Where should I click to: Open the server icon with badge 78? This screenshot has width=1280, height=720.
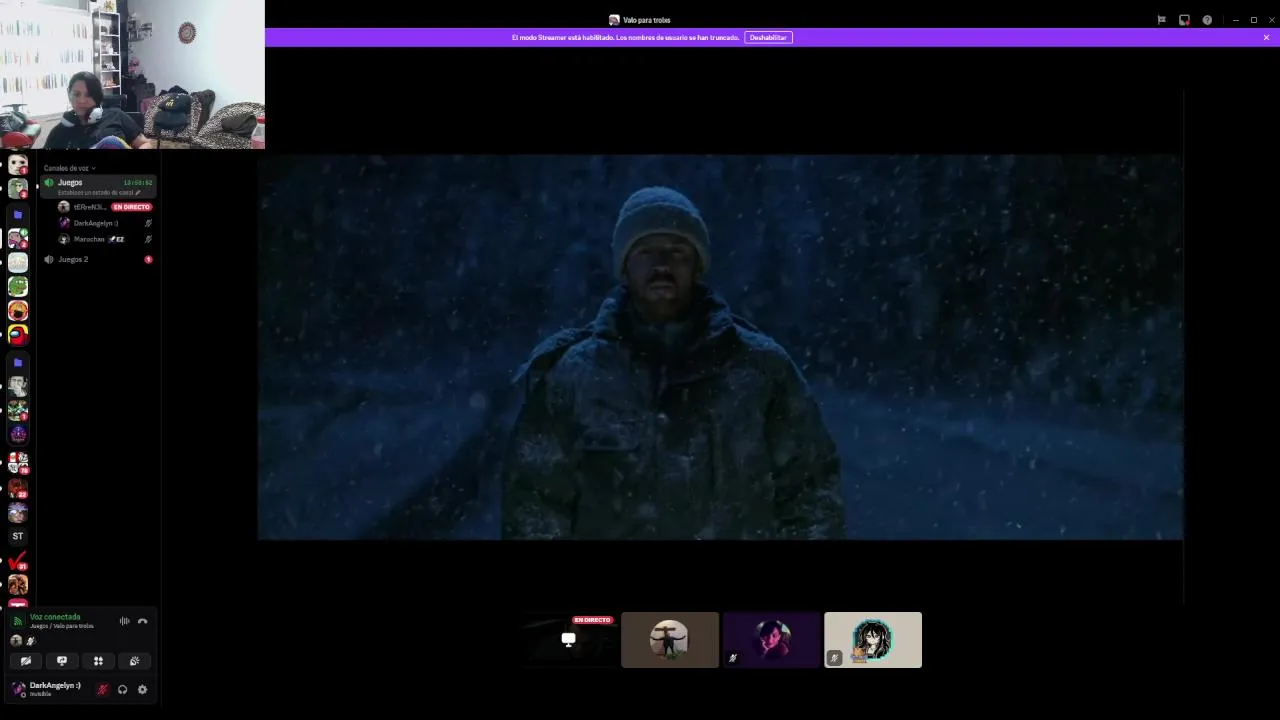coord(18,462)
